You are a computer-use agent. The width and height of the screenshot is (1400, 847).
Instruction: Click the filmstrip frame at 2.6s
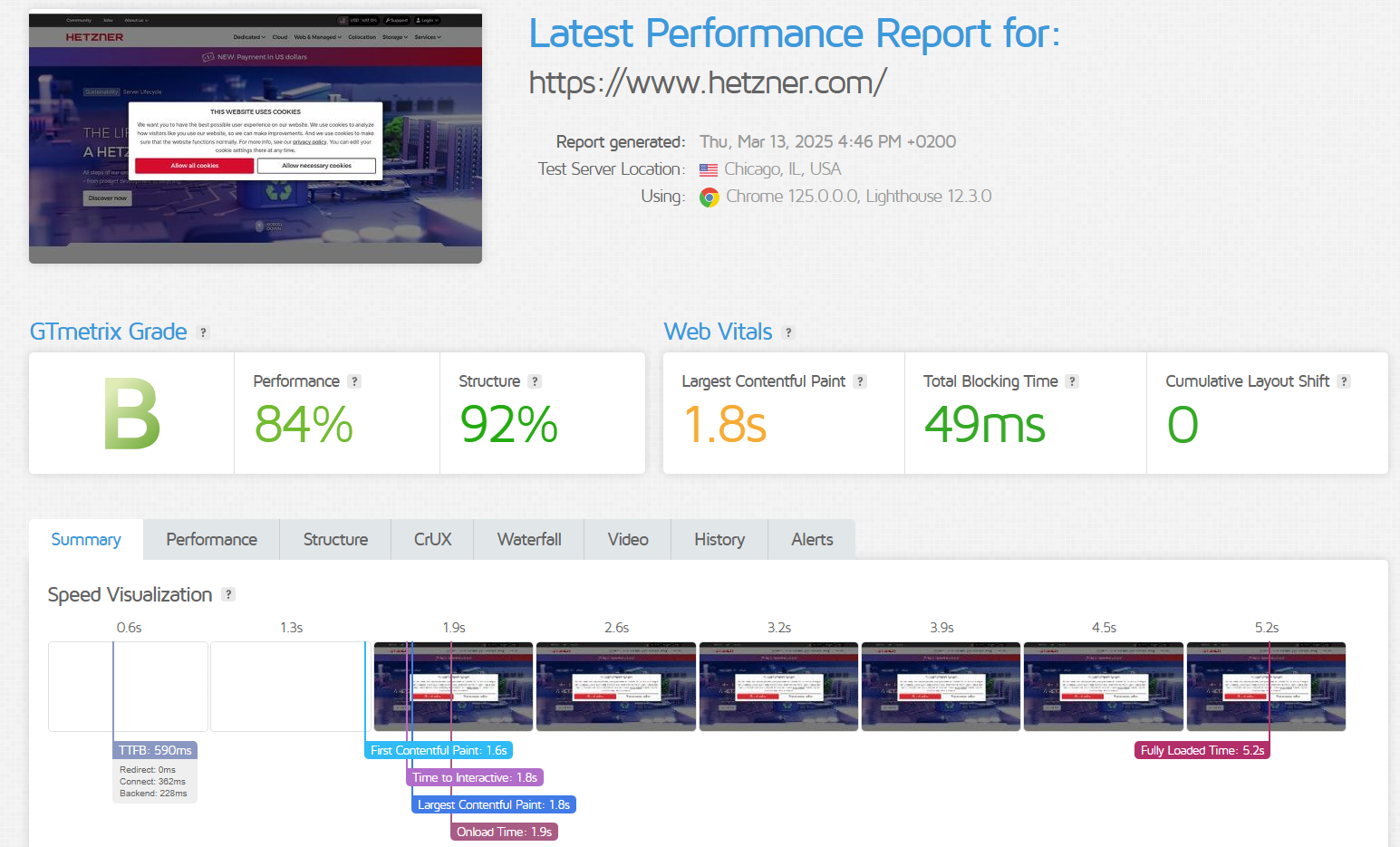616,687
